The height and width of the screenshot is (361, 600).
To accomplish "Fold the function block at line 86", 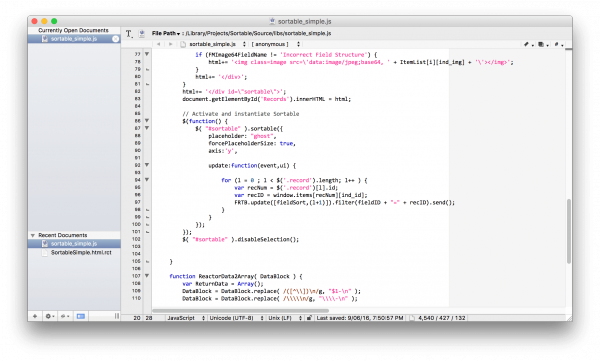I will click(x=147, y=121).
